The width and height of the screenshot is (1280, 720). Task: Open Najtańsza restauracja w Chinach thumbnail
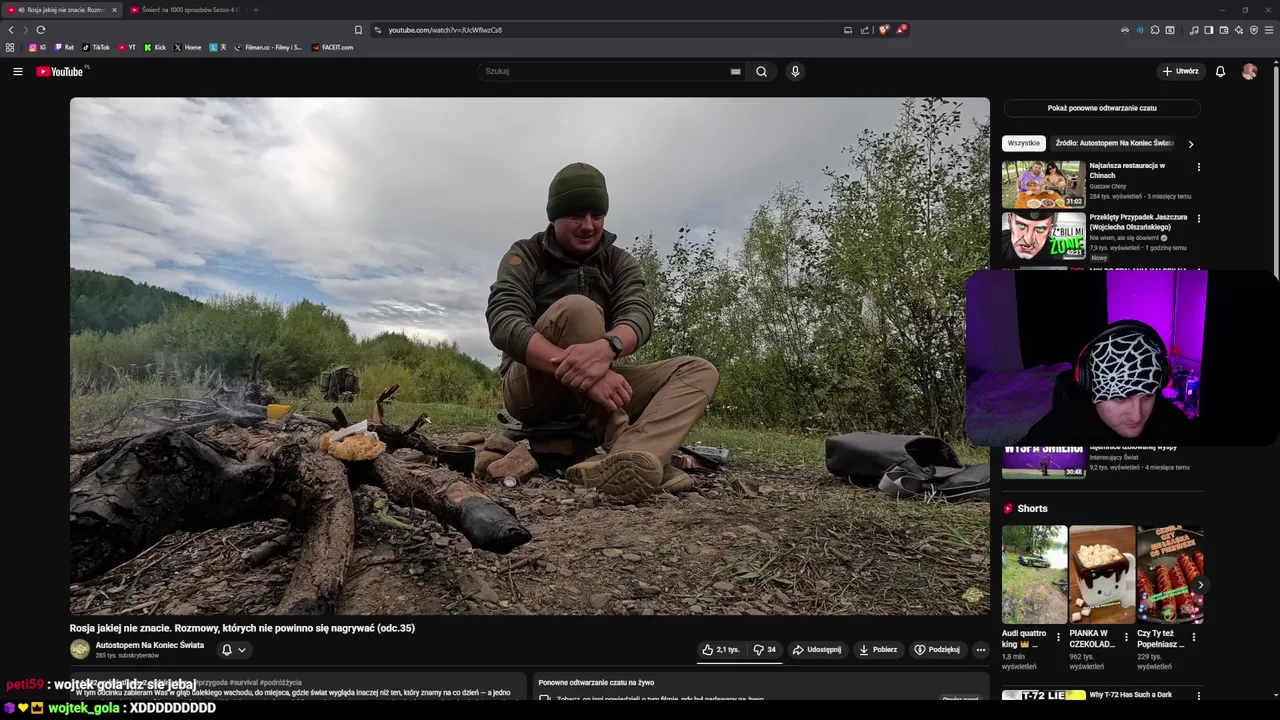pos(1044,184)
